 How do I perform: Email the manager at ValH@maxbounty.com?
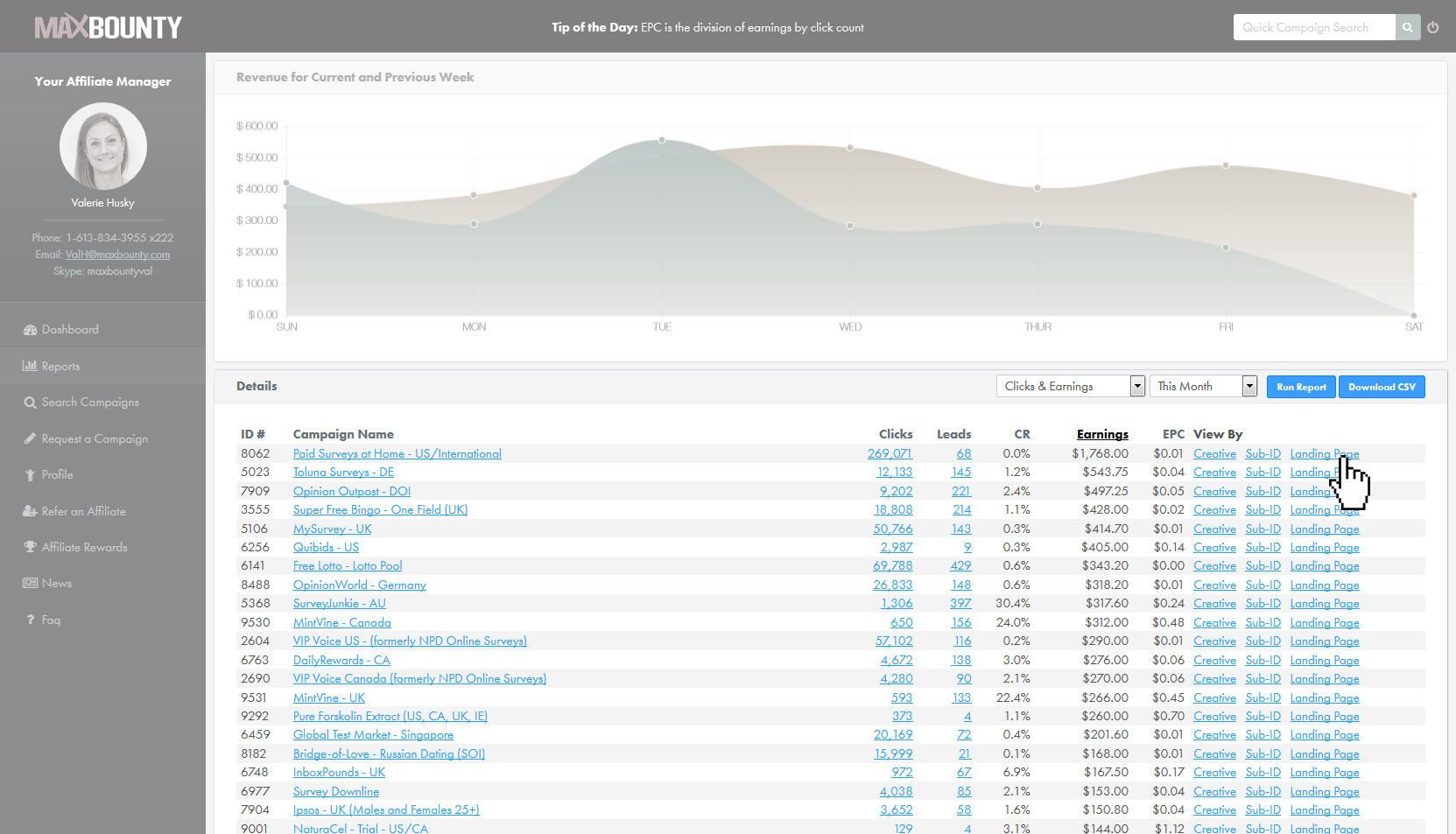click(117, 255)
